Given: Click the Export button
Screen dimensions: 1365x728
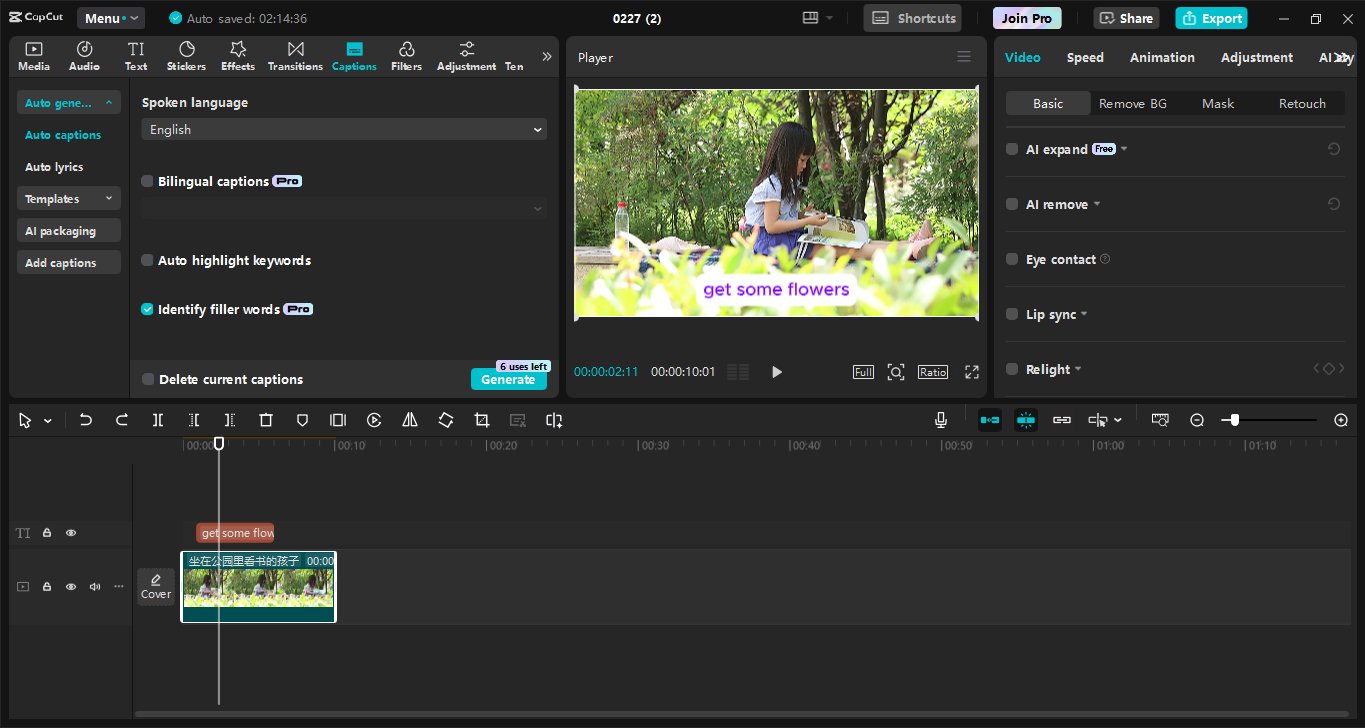Looking at the screenshot, I should click(x=1211, y=18).
